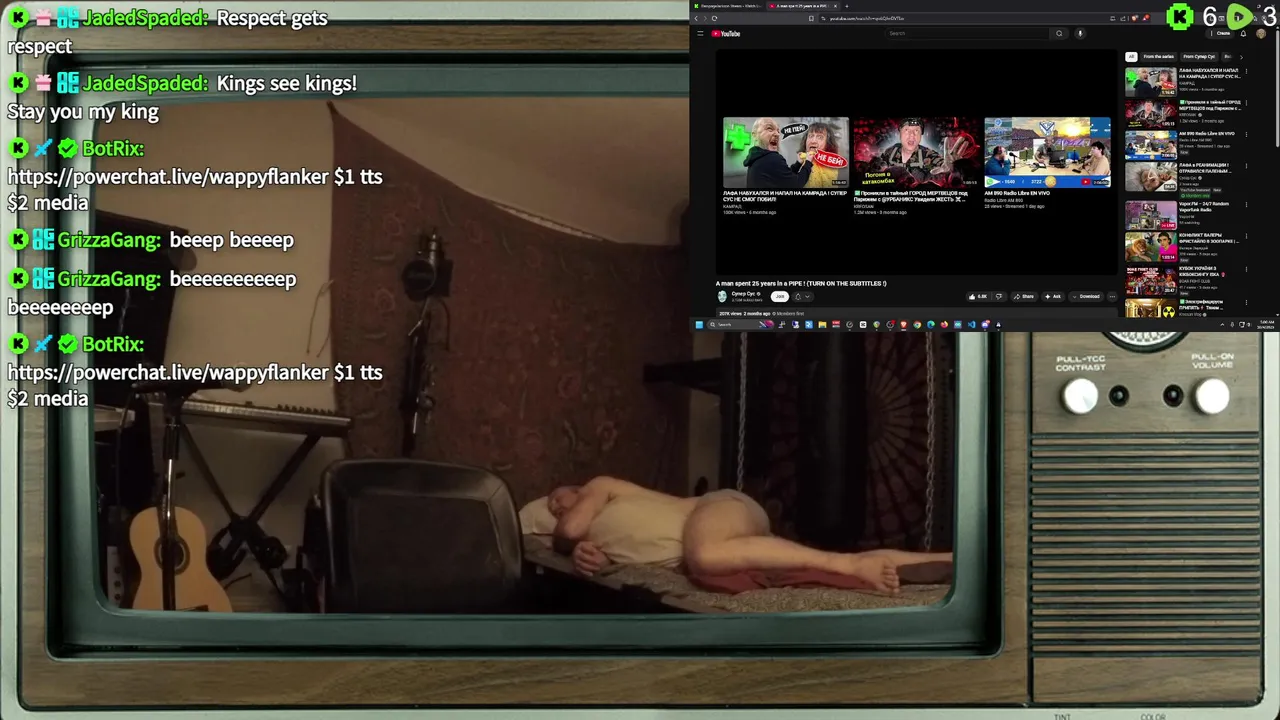Open Chrome from the taskbar
Screen dimensions: 1280x720
pos(917,324)
